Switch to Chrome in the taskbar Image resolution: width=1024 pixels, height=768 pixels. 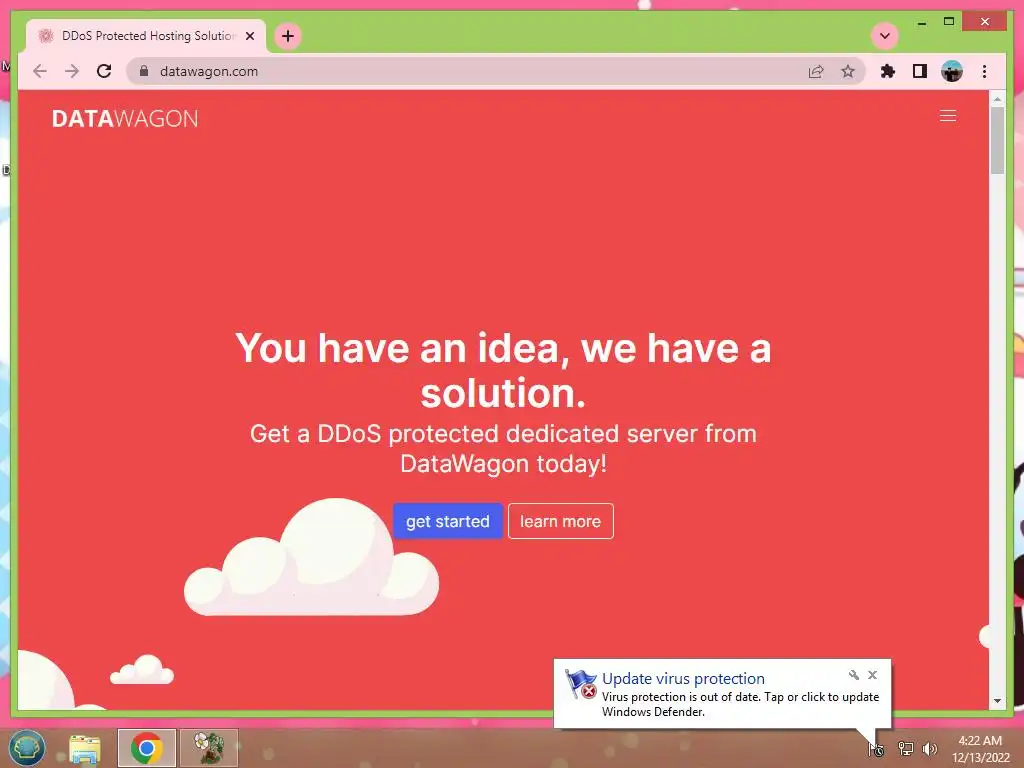[147, 748]
